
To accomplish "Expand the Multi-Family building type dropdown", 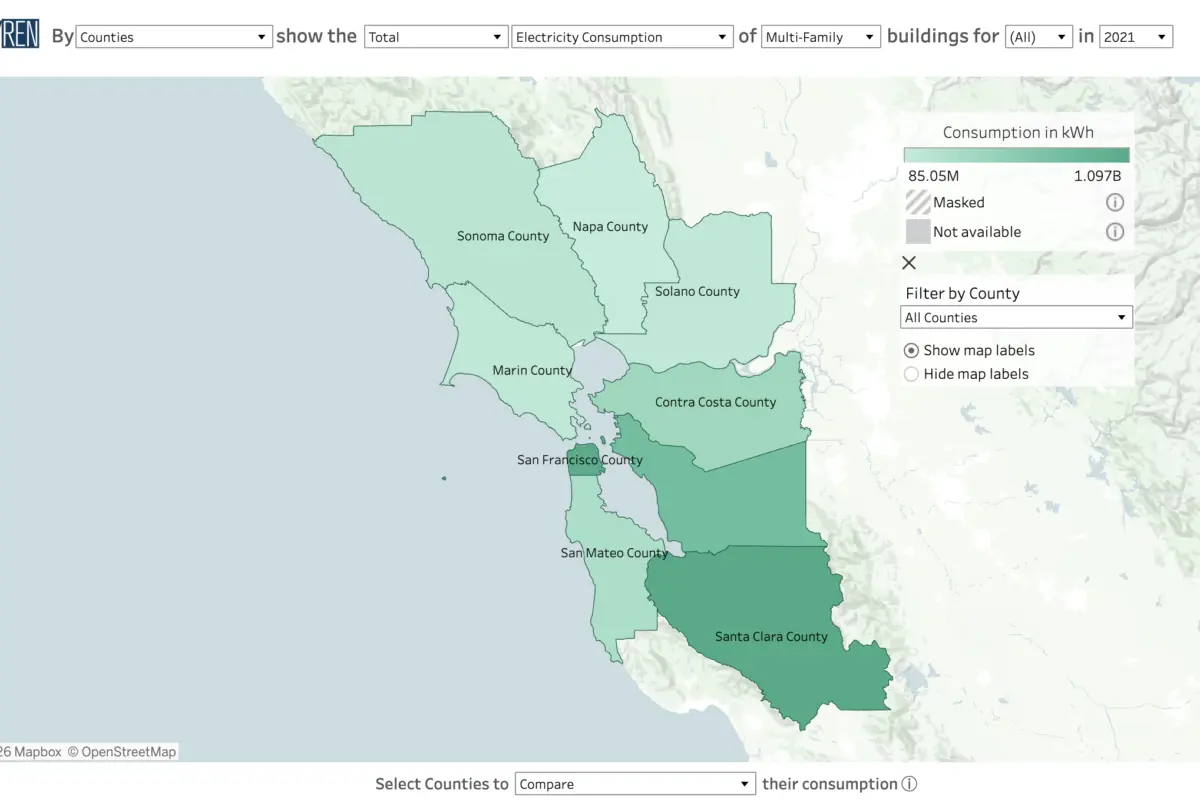I will [x=820, y=37].
